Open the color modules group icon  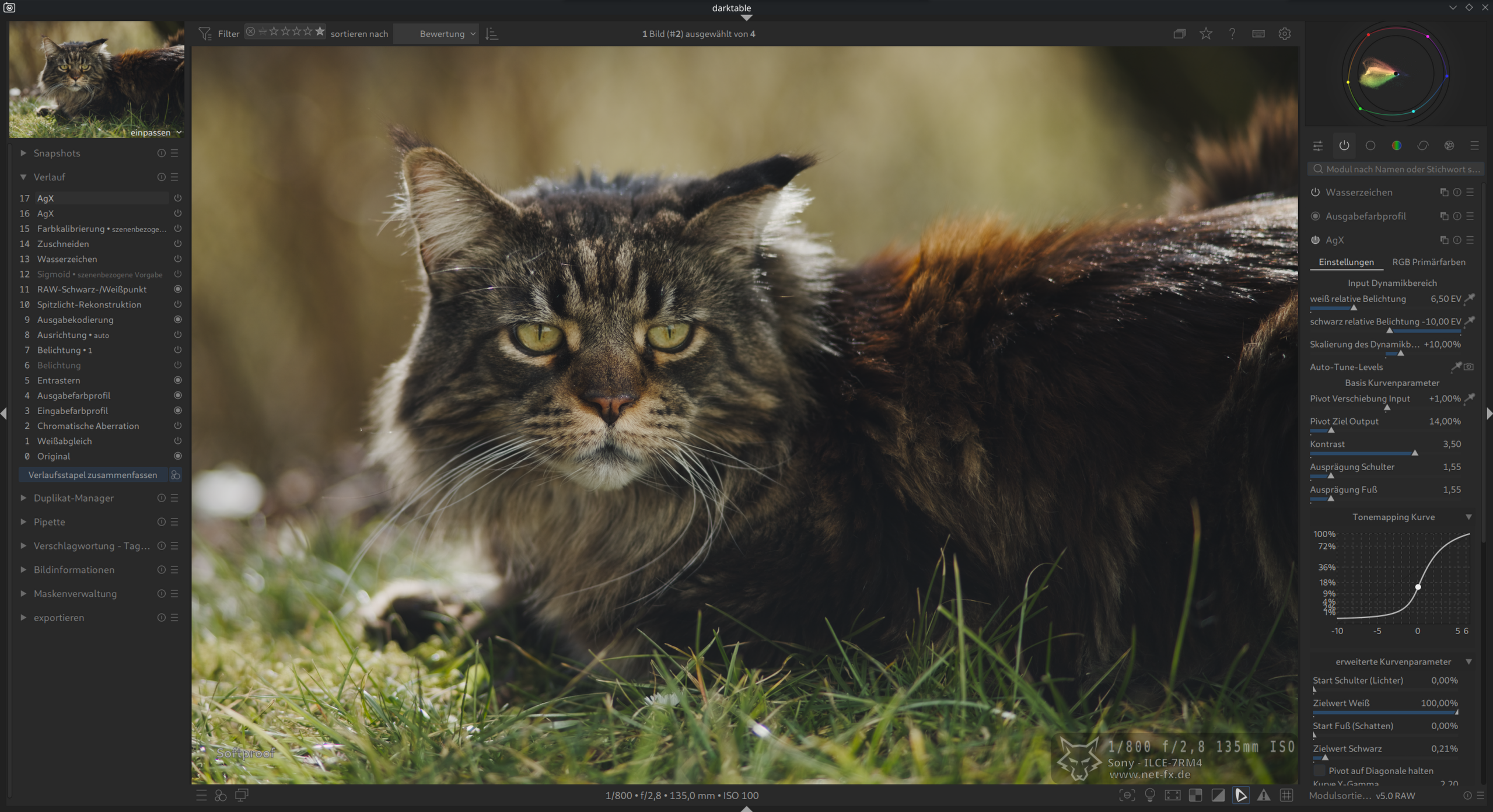click(x=1397, y=145)
